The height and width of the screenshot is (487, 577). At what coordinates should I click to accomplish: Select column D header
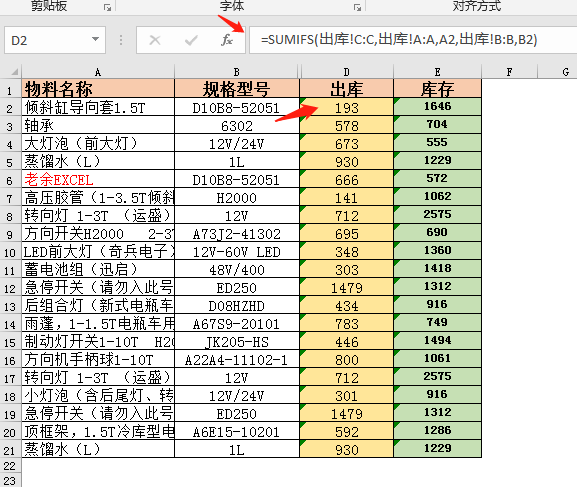coord(347,72)
